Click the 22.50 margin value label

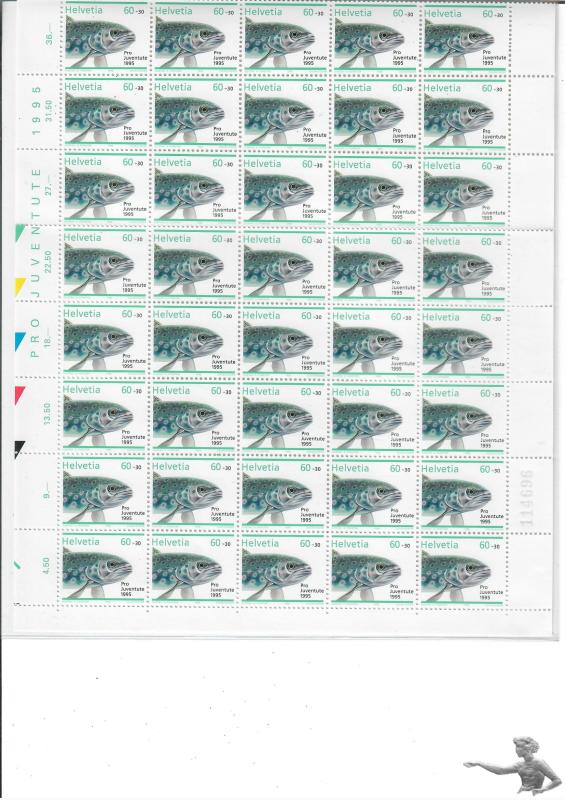48,262
